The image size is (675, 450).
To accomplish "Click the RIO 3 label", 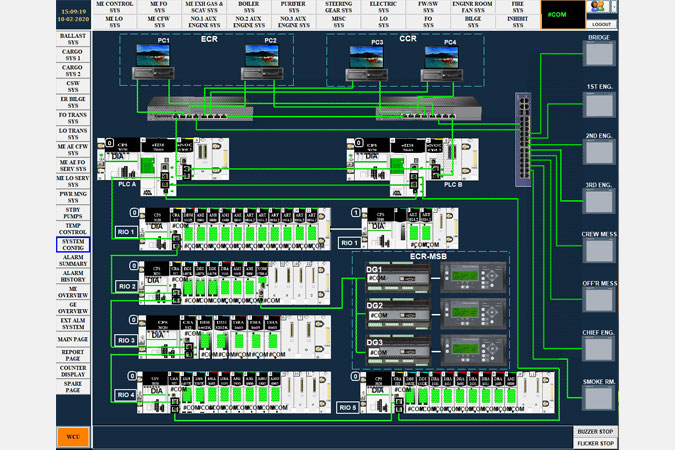I will 127,340.
